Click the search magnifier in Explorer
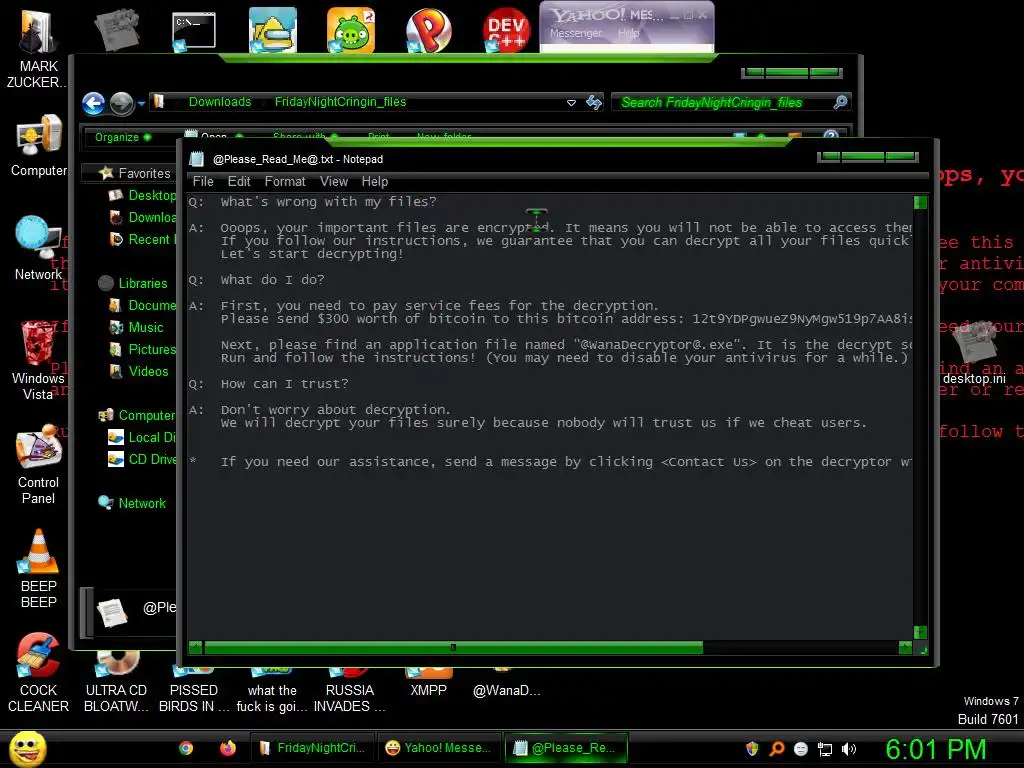 (840, 102)
